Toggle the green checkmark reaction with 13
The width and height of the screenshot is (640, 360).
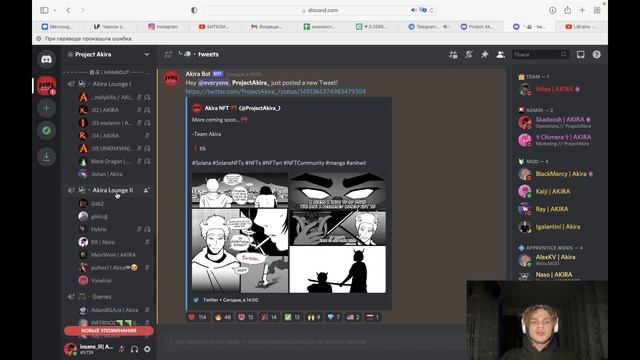292,317
